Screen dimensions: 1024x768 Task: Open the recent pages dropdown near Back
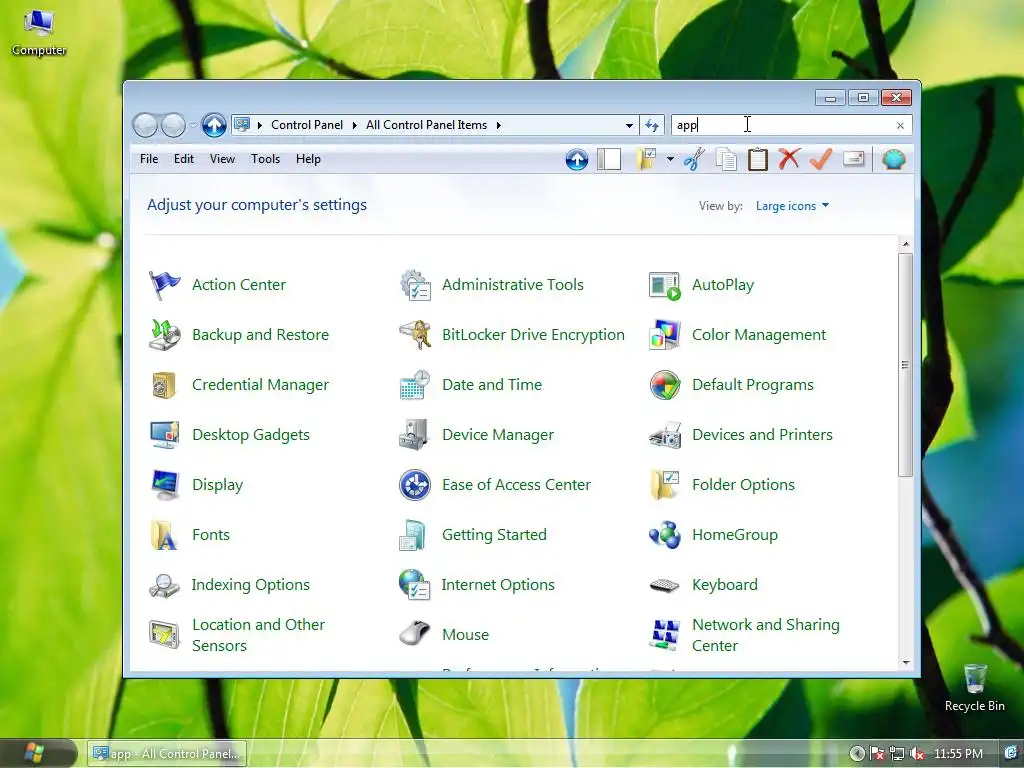[x=193, y=125]
